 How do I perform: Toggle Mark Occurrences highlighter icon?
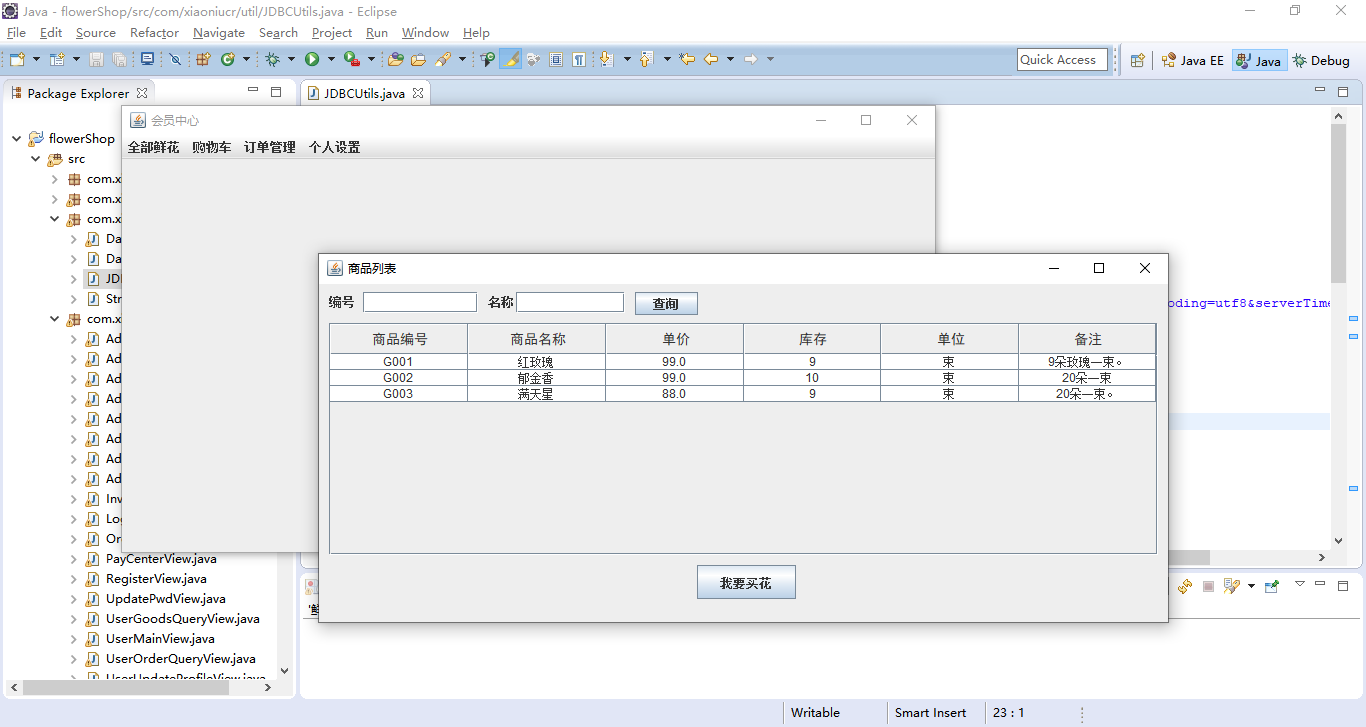point(511,60)
